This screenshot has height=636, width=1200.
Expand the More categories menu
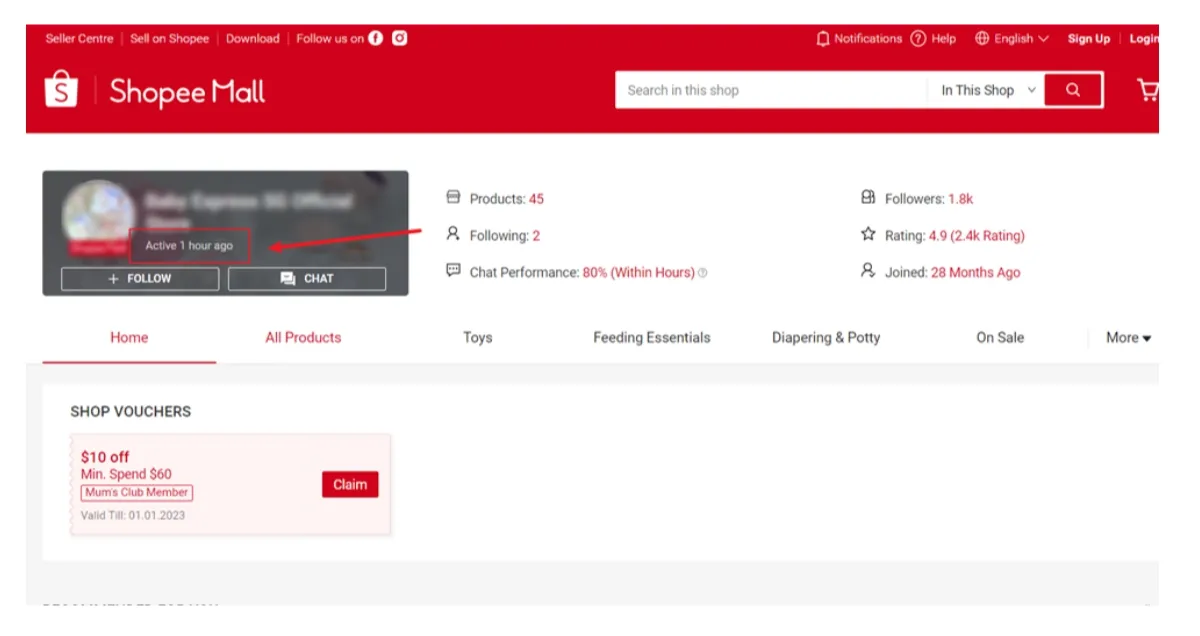pos(1128,338)
